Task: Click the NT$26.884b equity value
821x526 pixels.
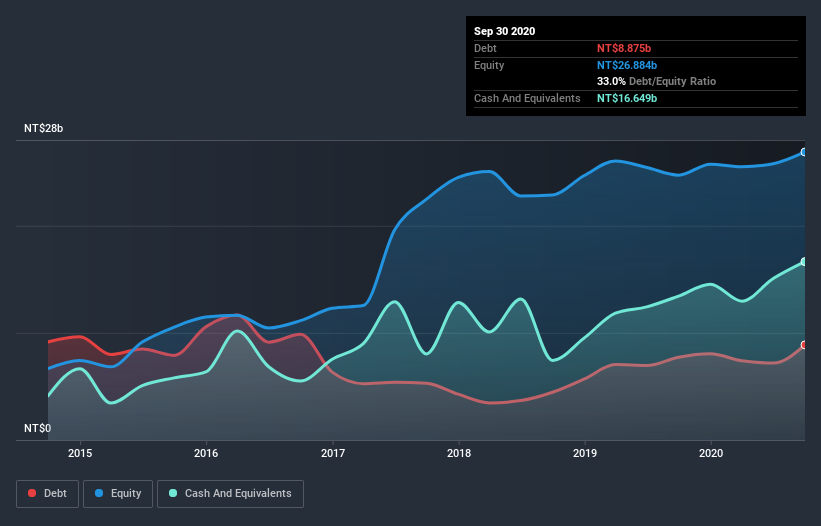Action: pos(627,65)
